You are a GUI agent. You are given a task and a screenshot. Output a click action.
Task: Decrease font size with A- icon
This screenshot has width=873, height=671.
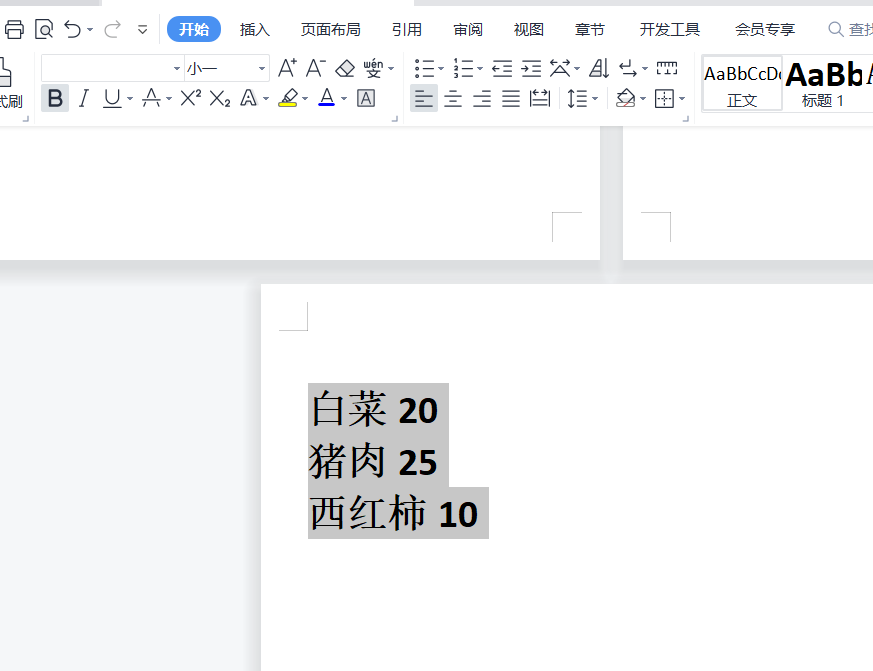point(316,68)
